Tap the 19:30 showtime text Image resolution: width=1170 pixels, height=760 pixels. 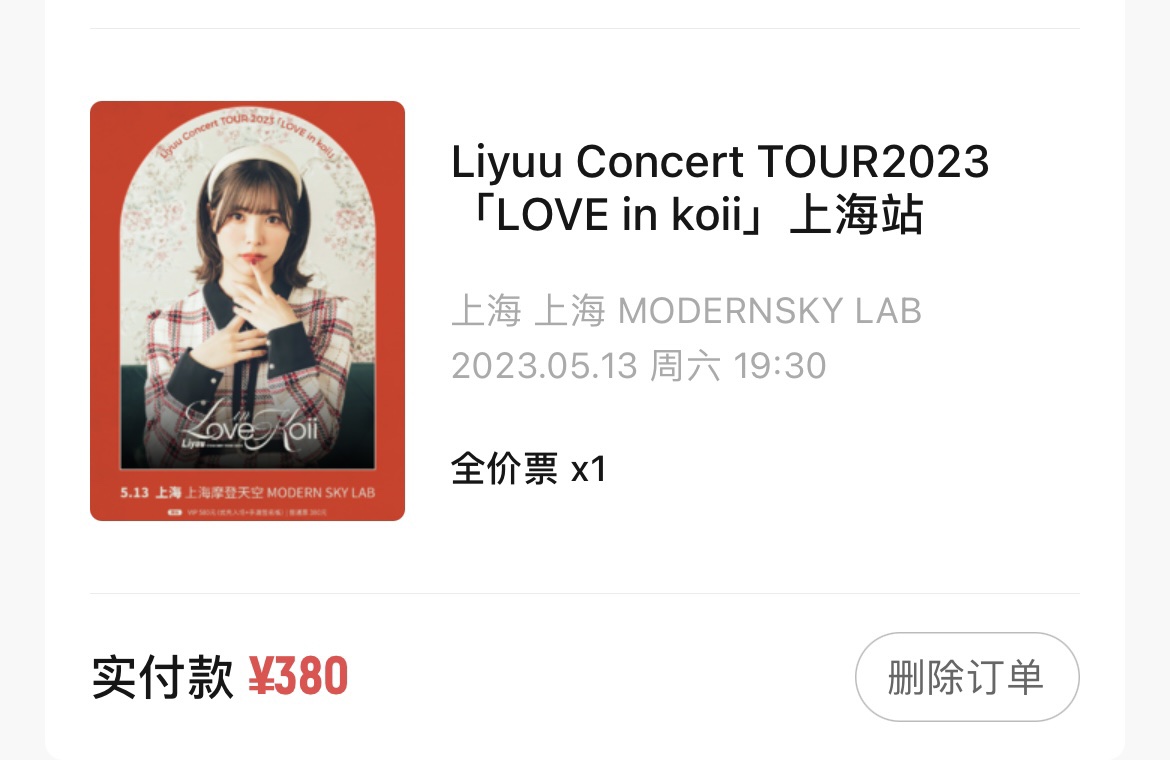tap(780, 365)
